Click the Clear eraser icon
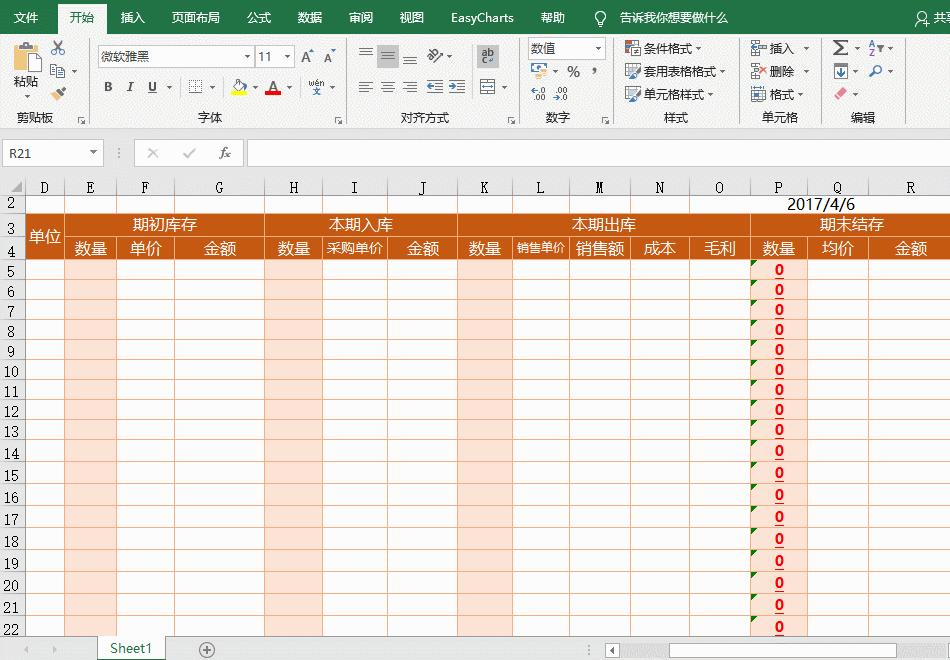The height and width of the screenshot is (660, 950). point(840,91)
